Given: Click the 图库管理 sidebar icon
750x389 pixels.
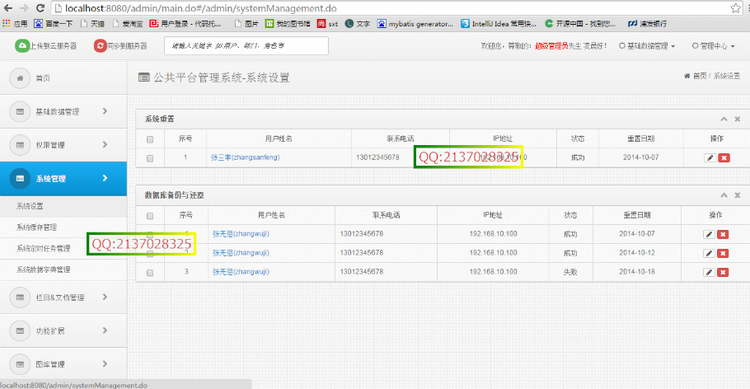Looking at the screenshot, I should point(20,364).
